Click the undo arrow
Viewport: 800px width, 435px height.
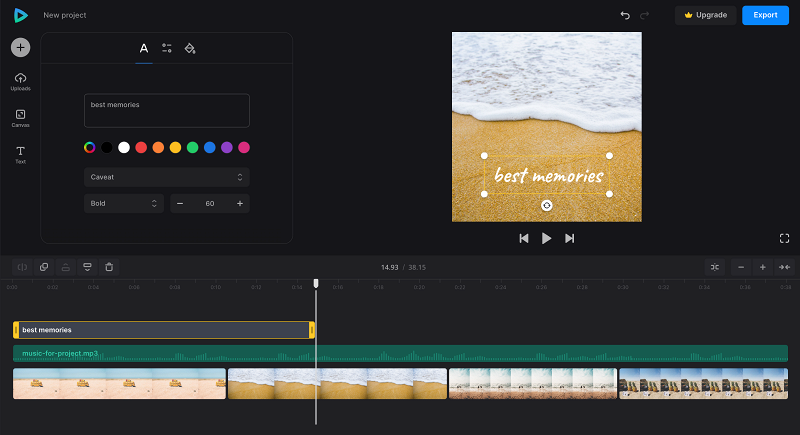[x=625, y=15]
